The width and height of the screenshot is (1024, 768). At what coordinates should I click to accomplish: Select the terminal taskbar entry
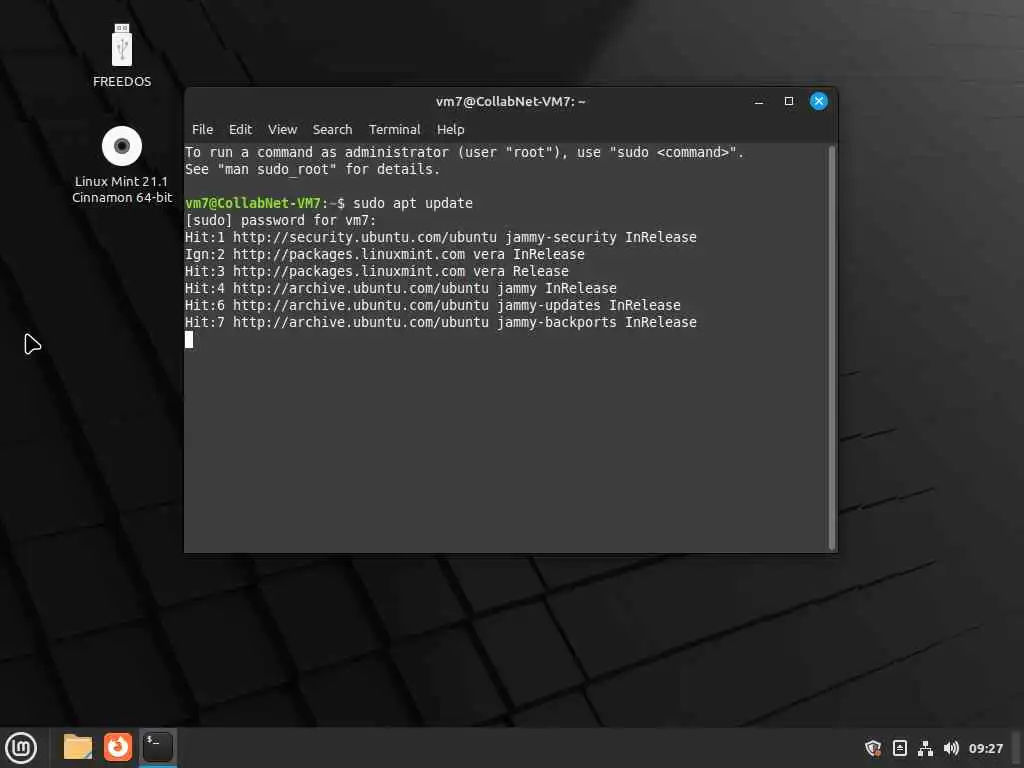tap(157, 747)
